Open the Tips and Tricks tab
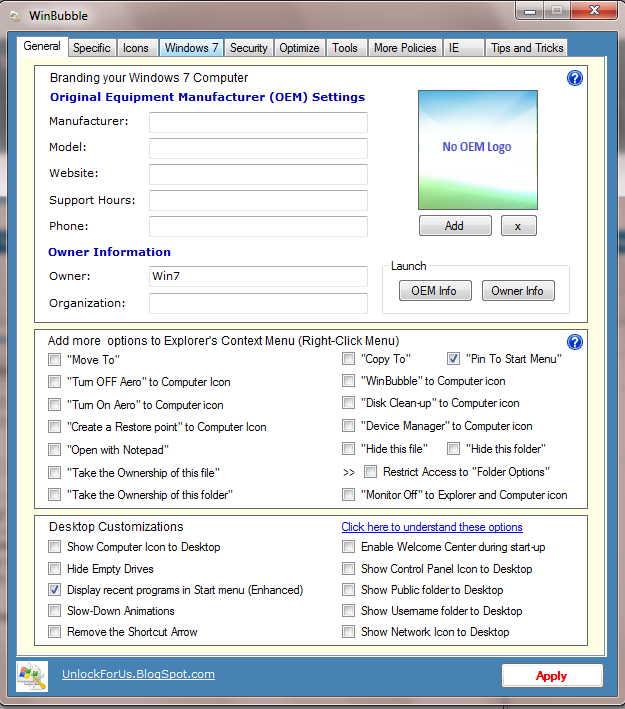The image size is (625, 709). (527, 48)
